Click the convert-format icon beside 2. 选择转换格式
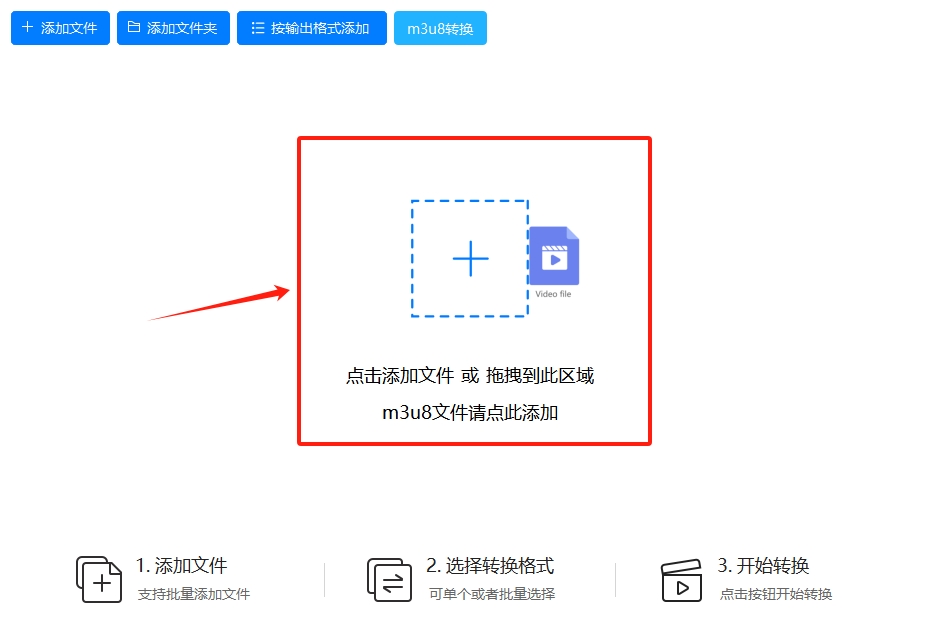This screenshot has height=639, width=940. (x=390, y=580)
